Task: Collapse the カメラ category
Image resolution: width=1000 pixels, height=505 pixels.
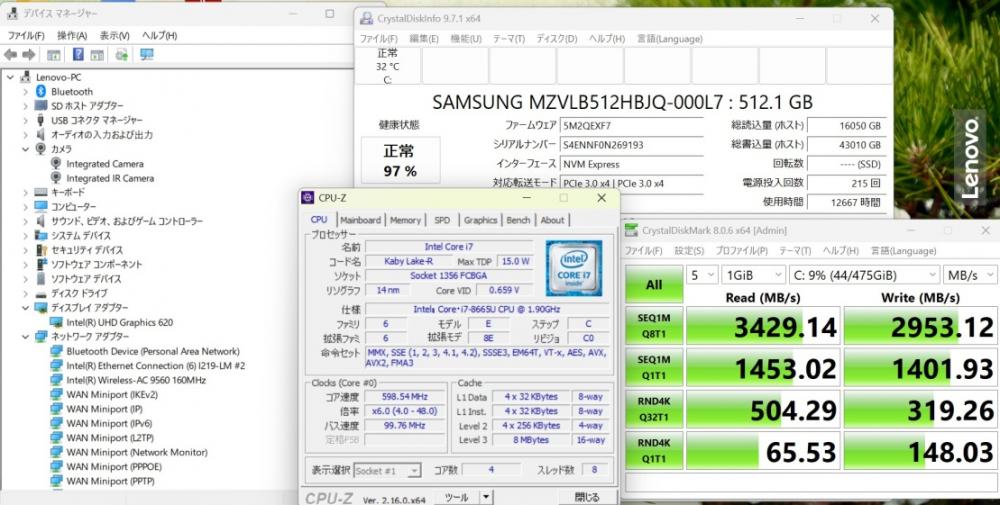Action: (26, 149)
